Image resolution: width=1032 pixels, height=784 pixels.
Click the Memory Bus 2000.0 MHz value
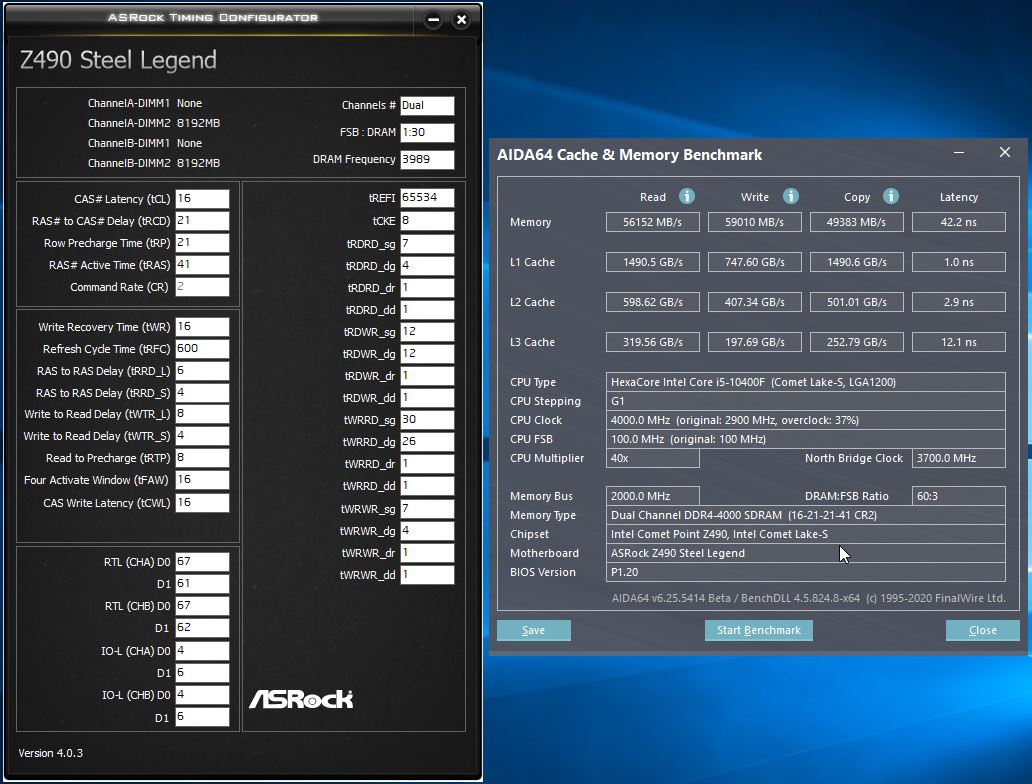(652, 496)
